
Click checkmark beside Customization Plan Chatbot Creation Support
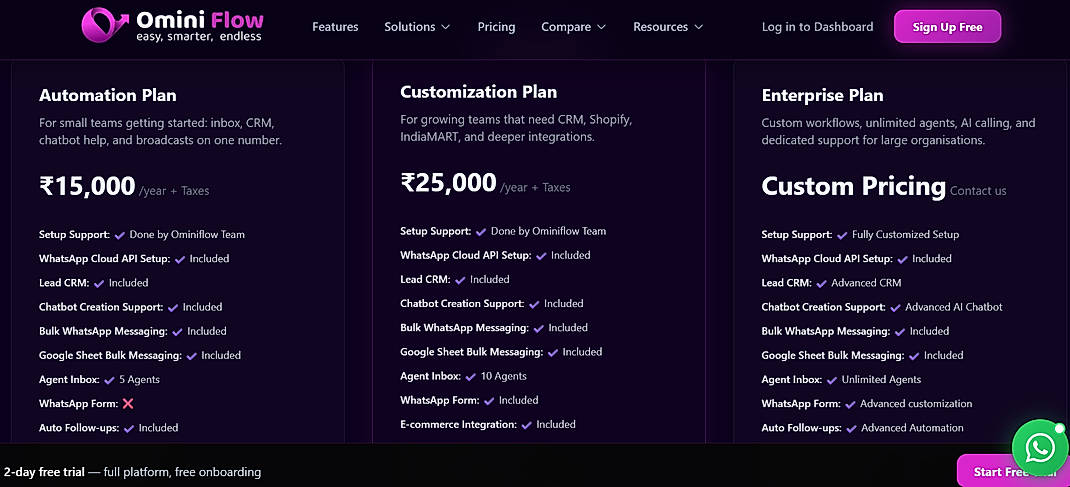pyautogui.click(x=534, y=304)
